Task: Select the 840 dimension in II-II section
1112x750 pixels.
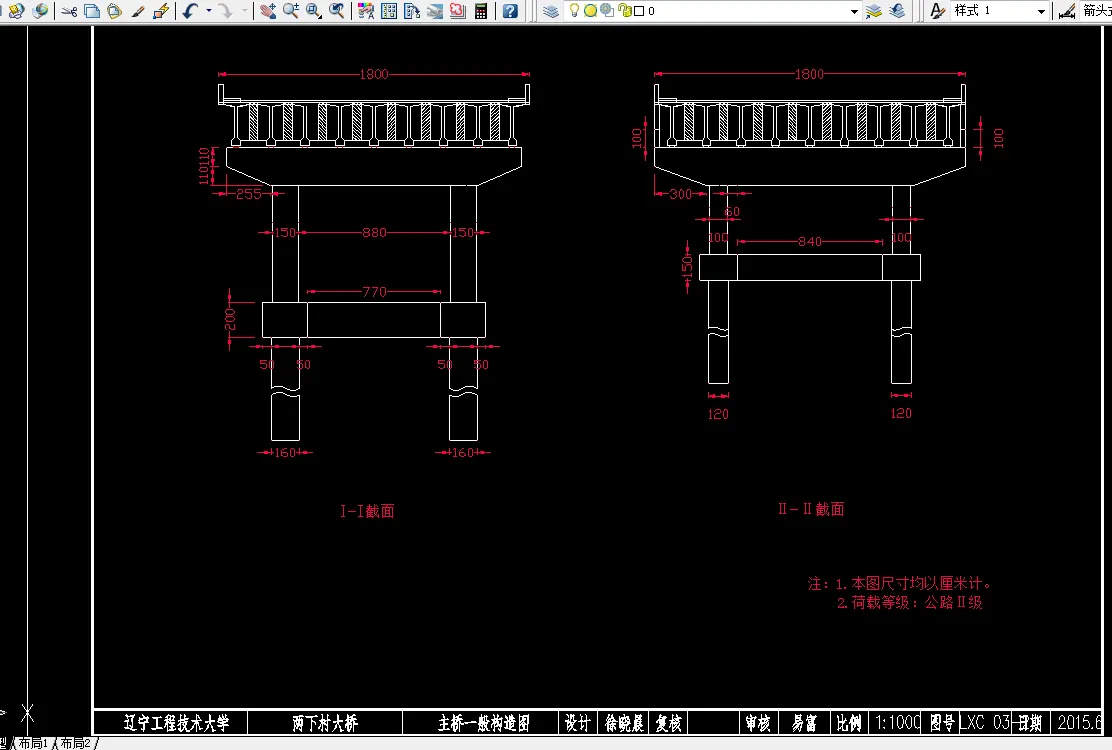Action: pyautogui.click(x=810, y=242)
